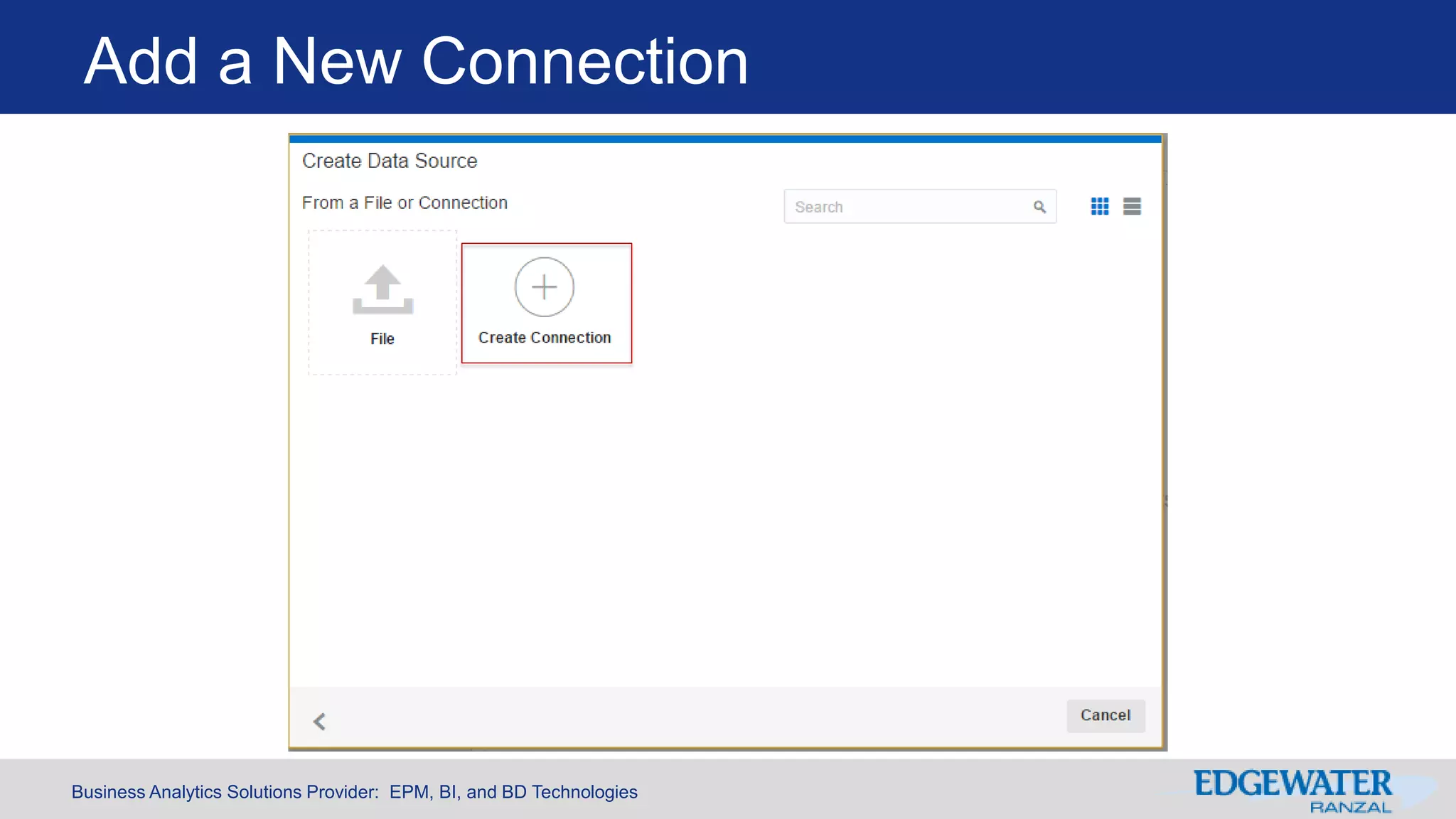Click the Cancel button
The height and width of the screenshot is (819, 1456).
point(1106,715)
